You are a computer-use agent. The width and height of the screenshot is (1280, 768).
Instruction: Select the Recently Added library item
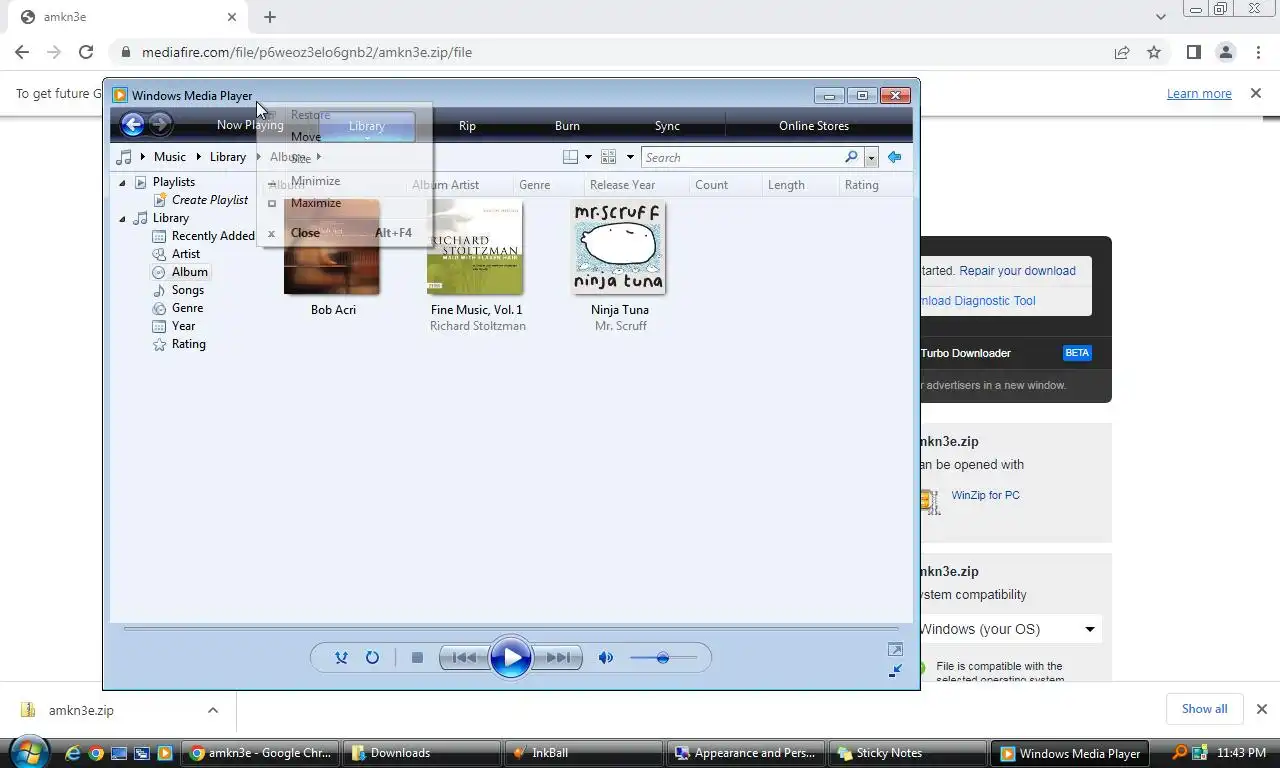pyautogui.click(x=213, y=236)
